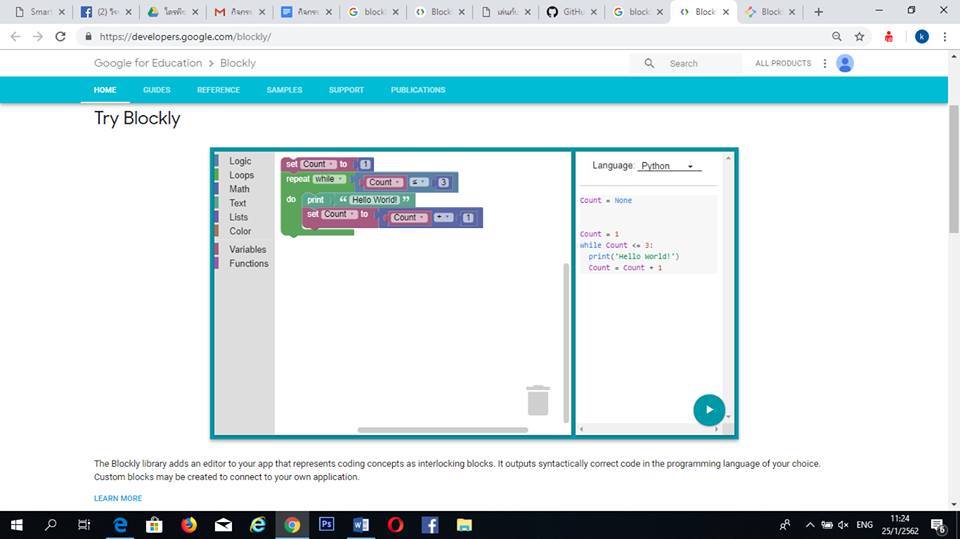Open Count variable dropdown in comparison block
This screenshot has width=960, height=539.
384,182
